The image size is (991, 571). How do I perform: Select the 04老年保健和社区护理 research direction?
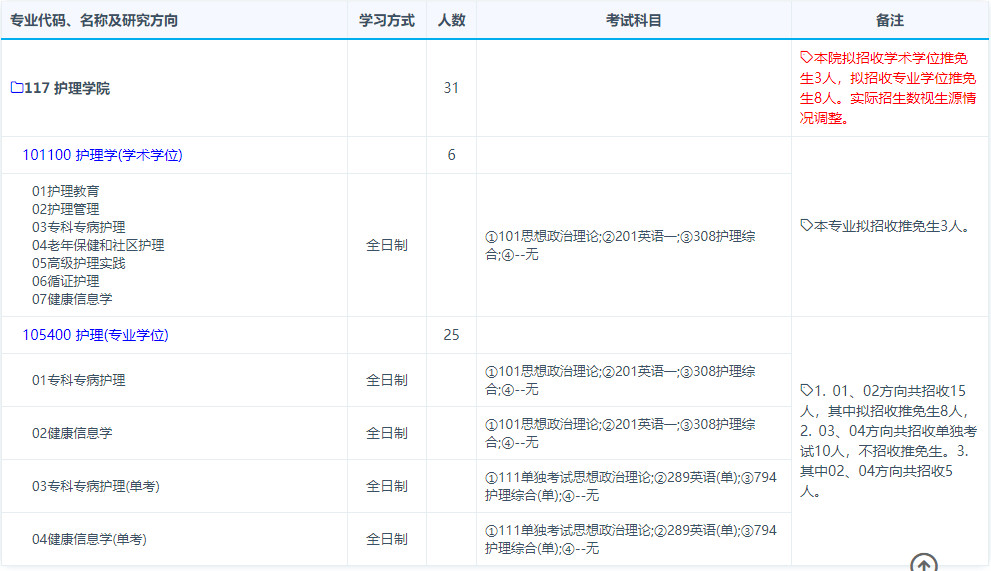pyautogui.click(x=98, y=245)
